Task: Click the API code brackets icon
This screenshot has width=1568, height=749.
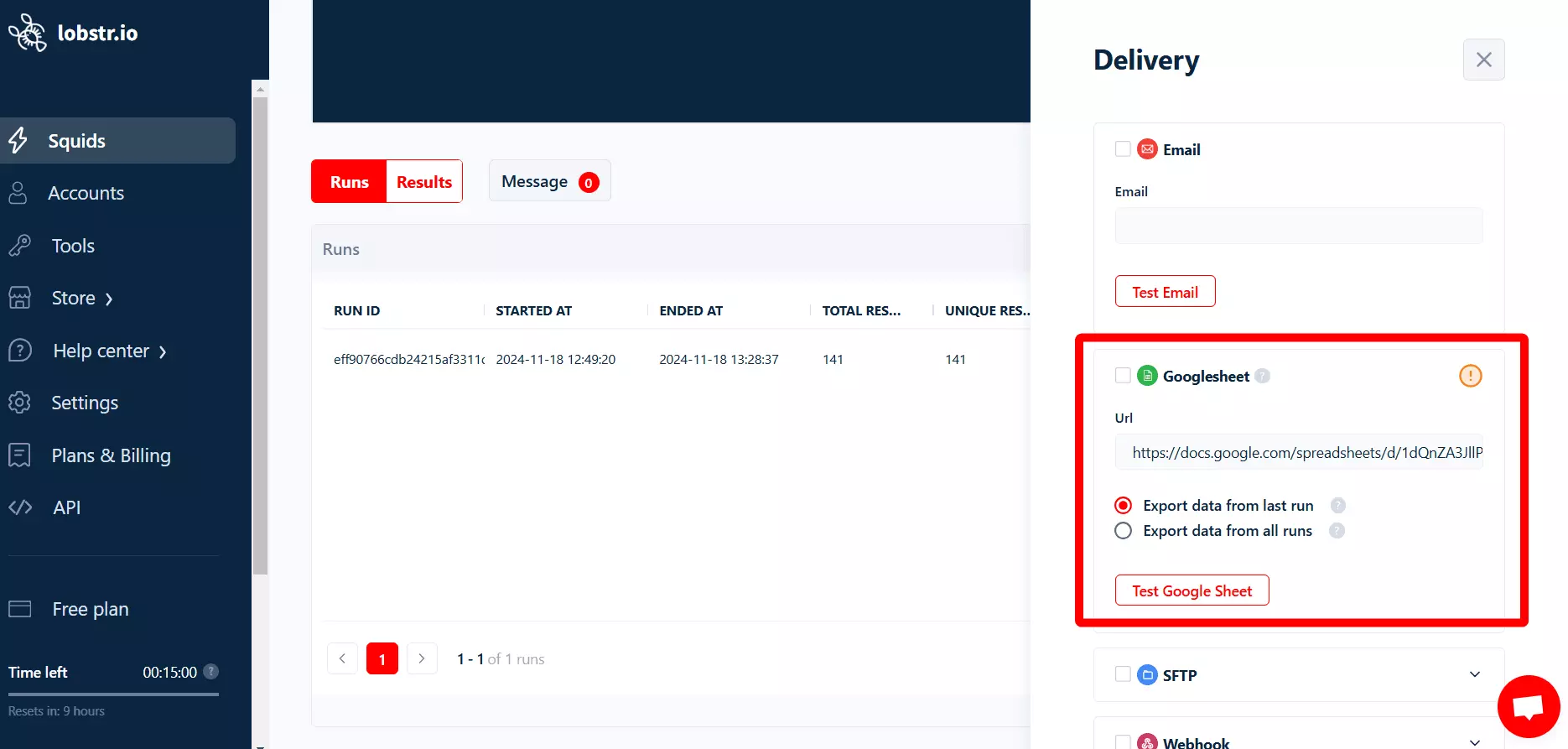Action: click(x=20, y=507)
